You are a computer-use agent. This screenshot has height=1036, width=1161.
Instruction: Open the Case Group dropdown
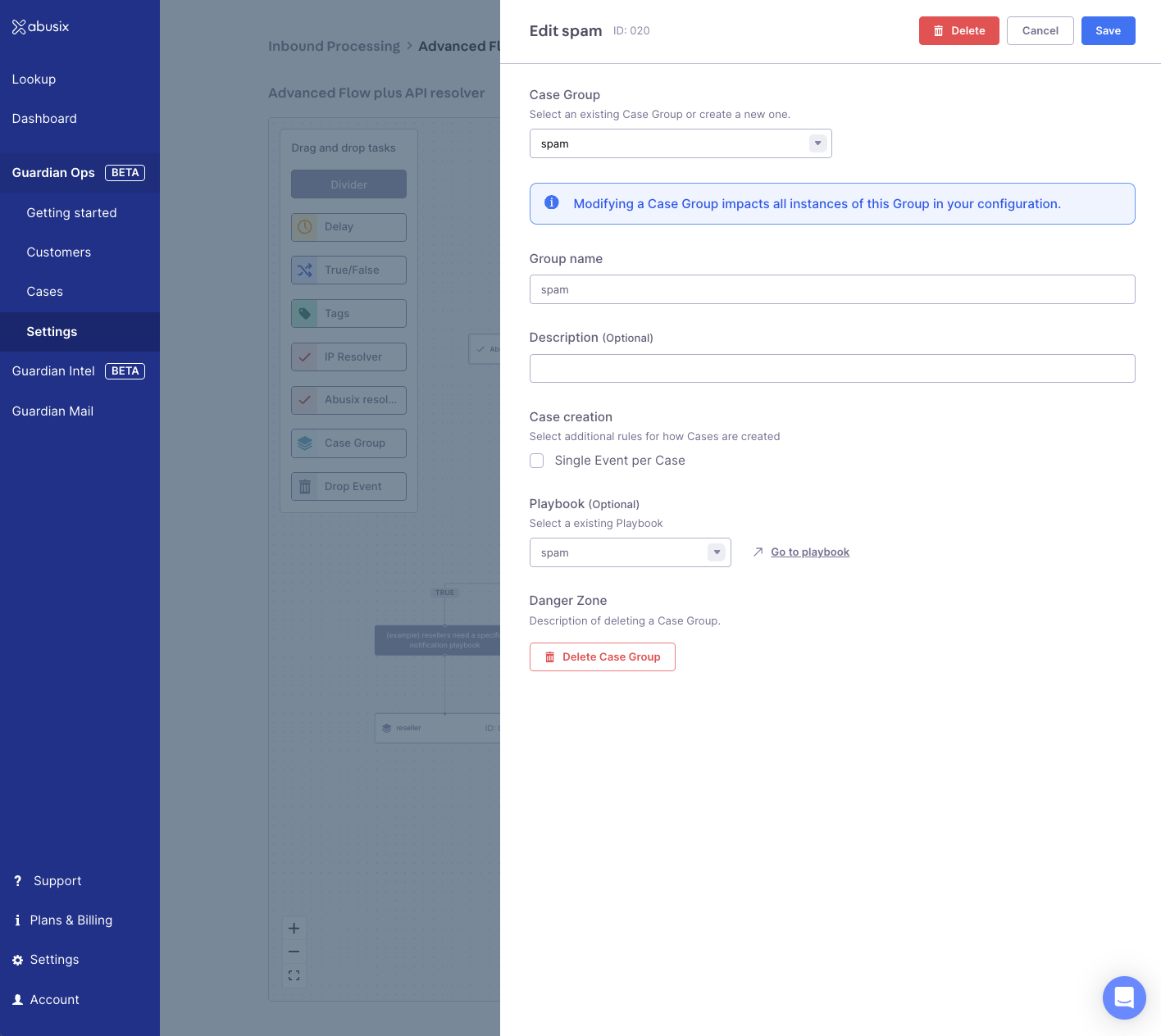click(x=681, y=143)
